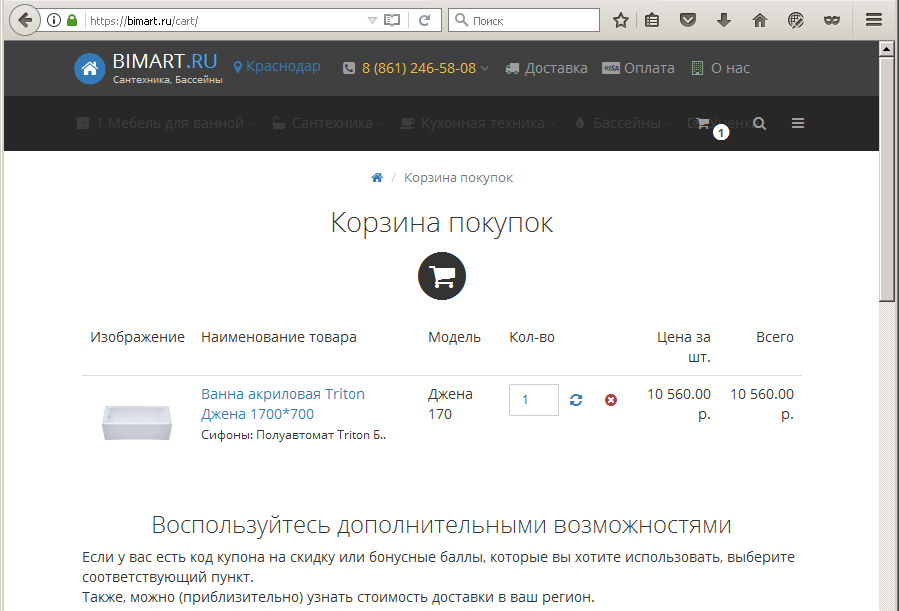Change the city 'Краснодар'

(277, 66)
